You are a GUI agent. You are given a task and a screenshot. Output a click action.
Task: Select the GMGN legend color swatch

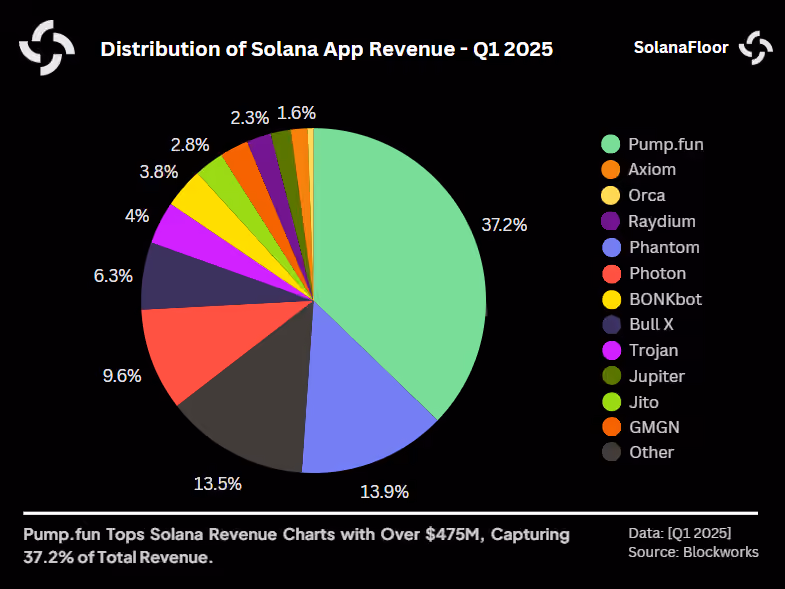611,427
